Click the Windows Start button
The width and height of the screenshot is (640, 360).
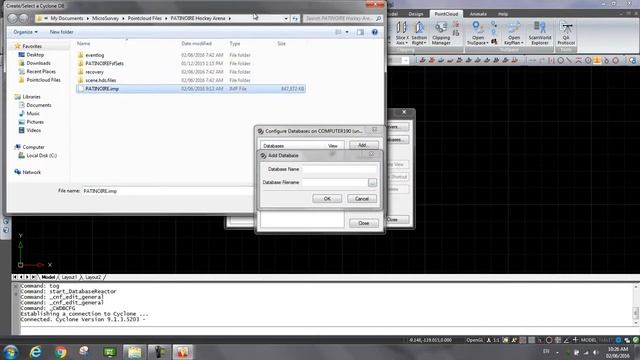coord(11,351)
